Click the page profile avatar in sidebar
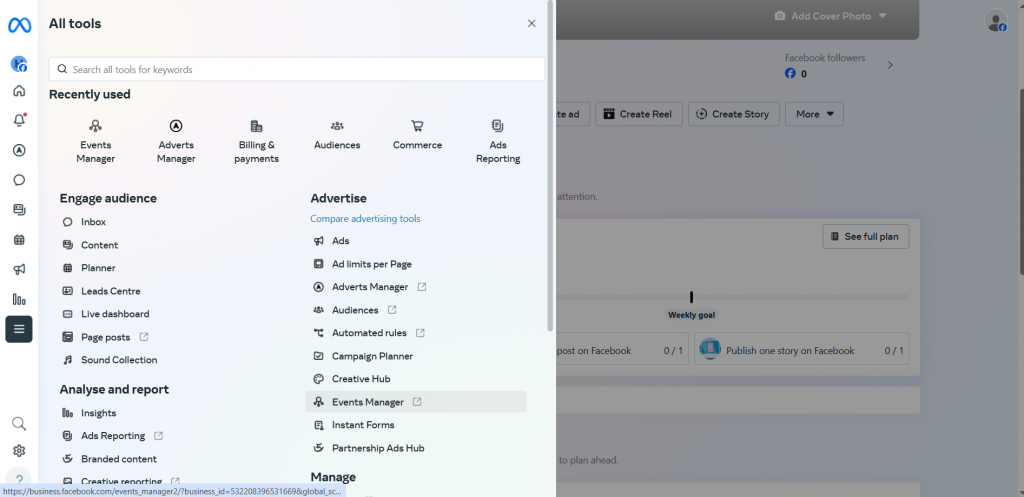The width and height of the screenshot is (1024, 497). [19, 64]
